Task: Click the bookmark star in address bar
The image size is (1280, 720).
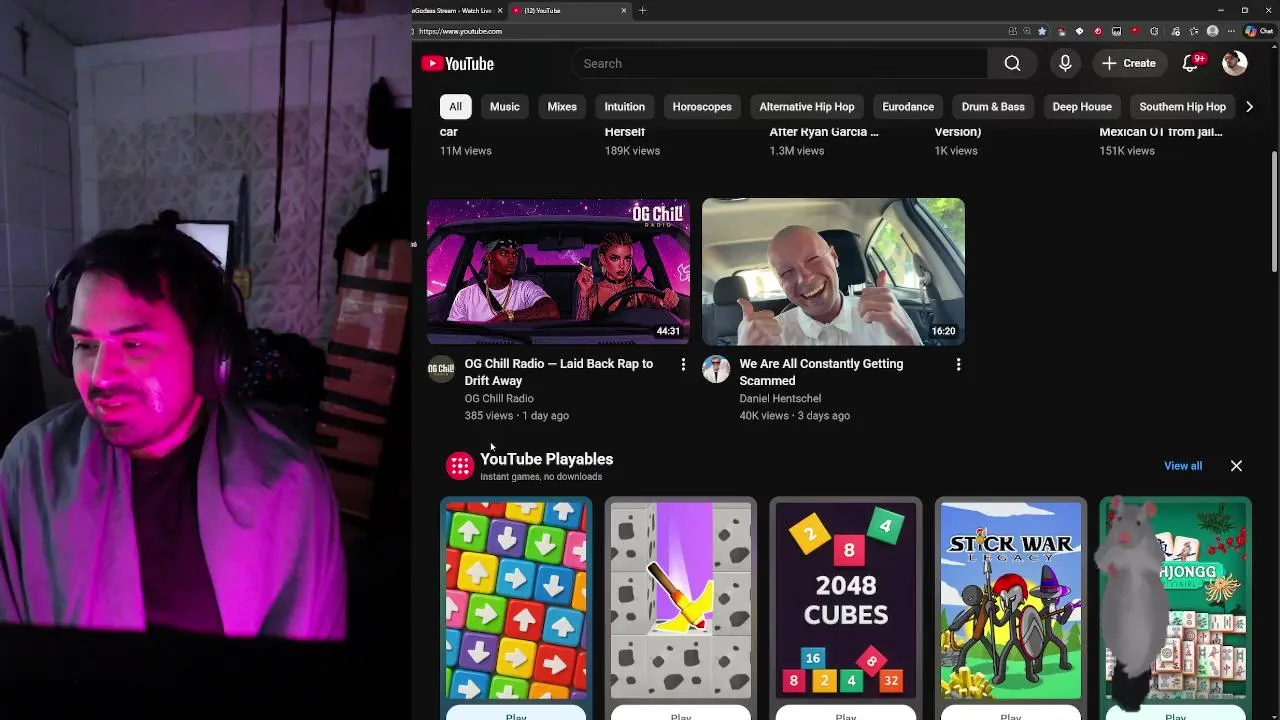Action: pos(1042,31)
